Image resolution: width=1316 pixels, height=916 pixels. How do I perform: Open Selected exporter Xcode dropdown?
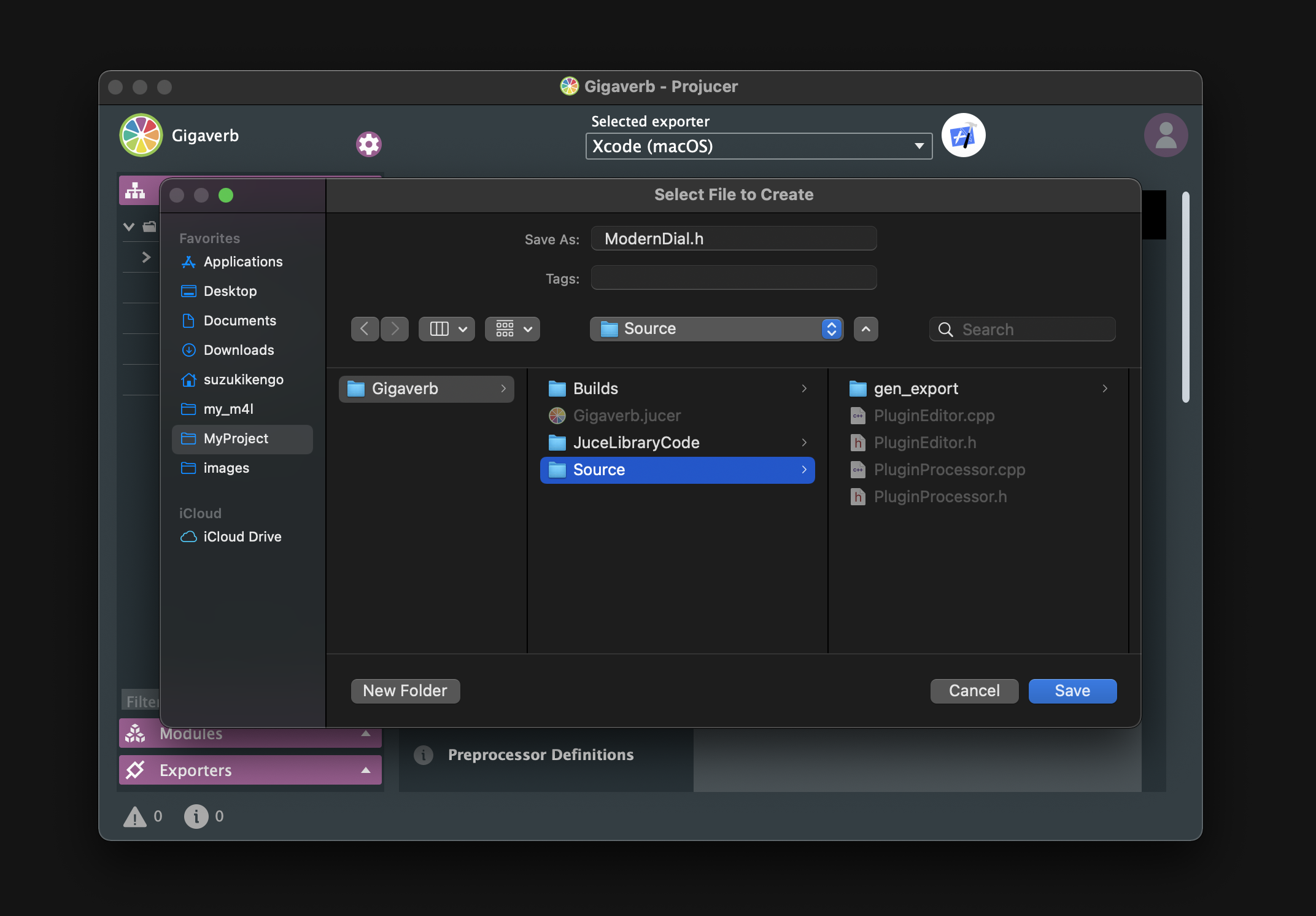tap(759, 146)
